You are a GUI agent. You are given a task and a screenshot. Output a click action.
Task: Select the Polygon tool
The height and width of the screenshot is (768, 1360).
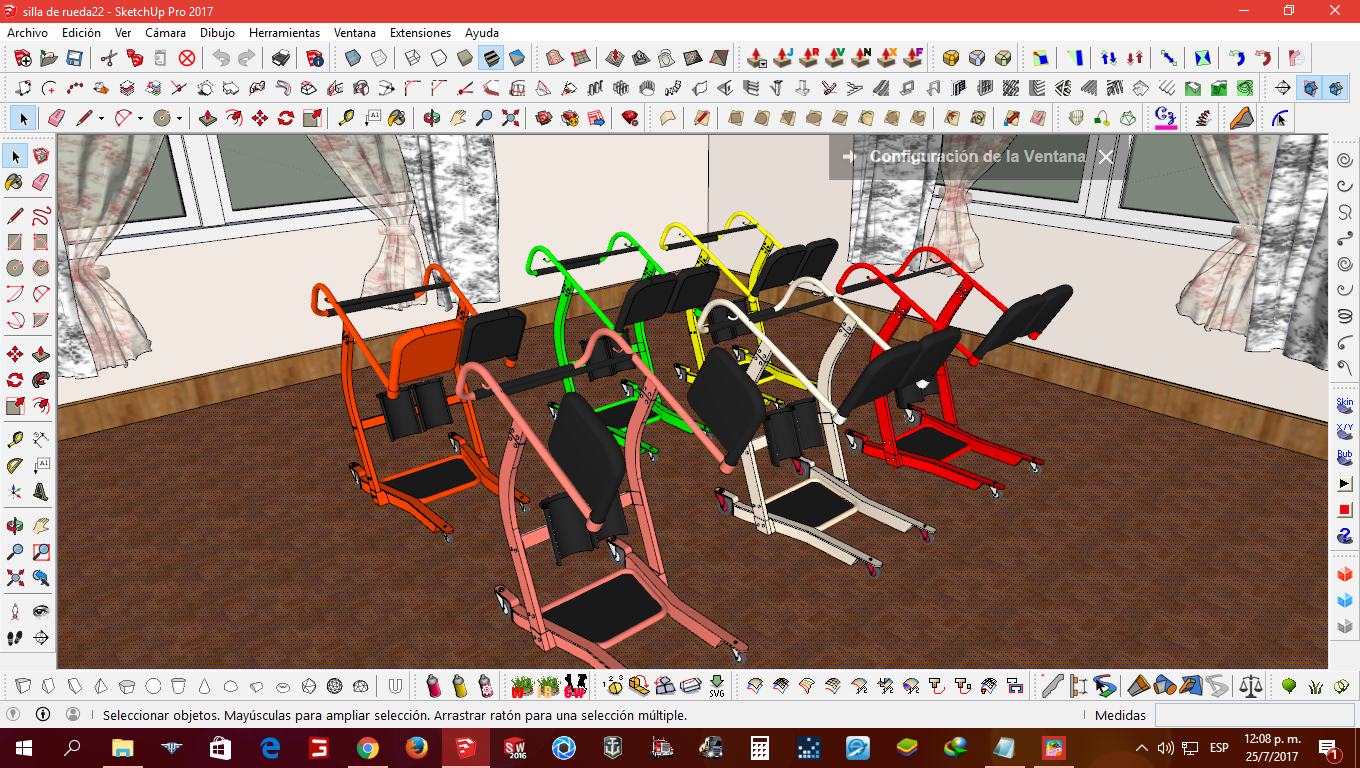pyautogui.click(x=41, y=268)
